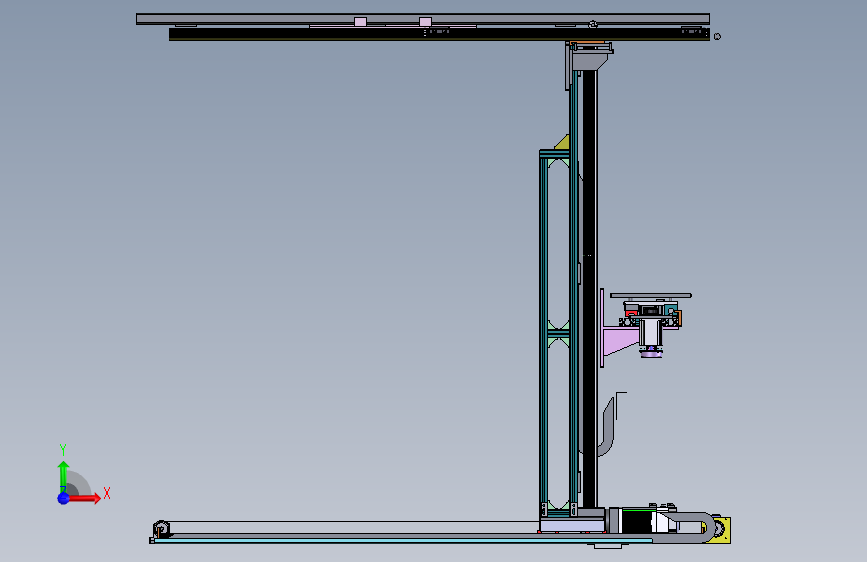The height and width of the screenshot is (562, 867).
Task: Select the curved gray cable guide on the column
Action: click(608, 428)
